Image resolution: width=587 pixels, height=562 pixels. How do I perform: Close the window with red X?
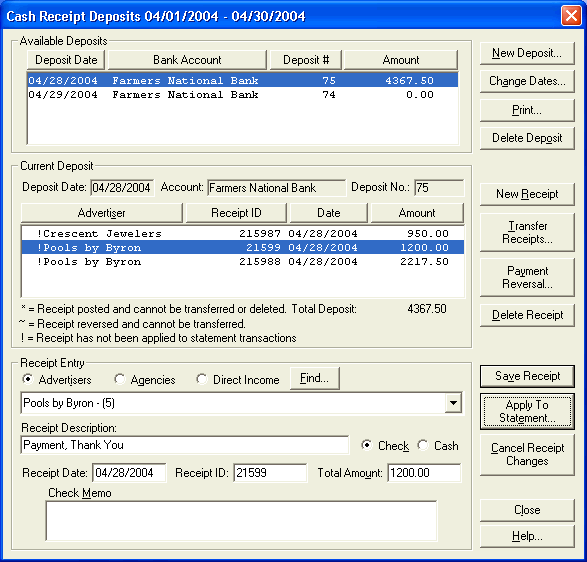(x=571, y=16)
